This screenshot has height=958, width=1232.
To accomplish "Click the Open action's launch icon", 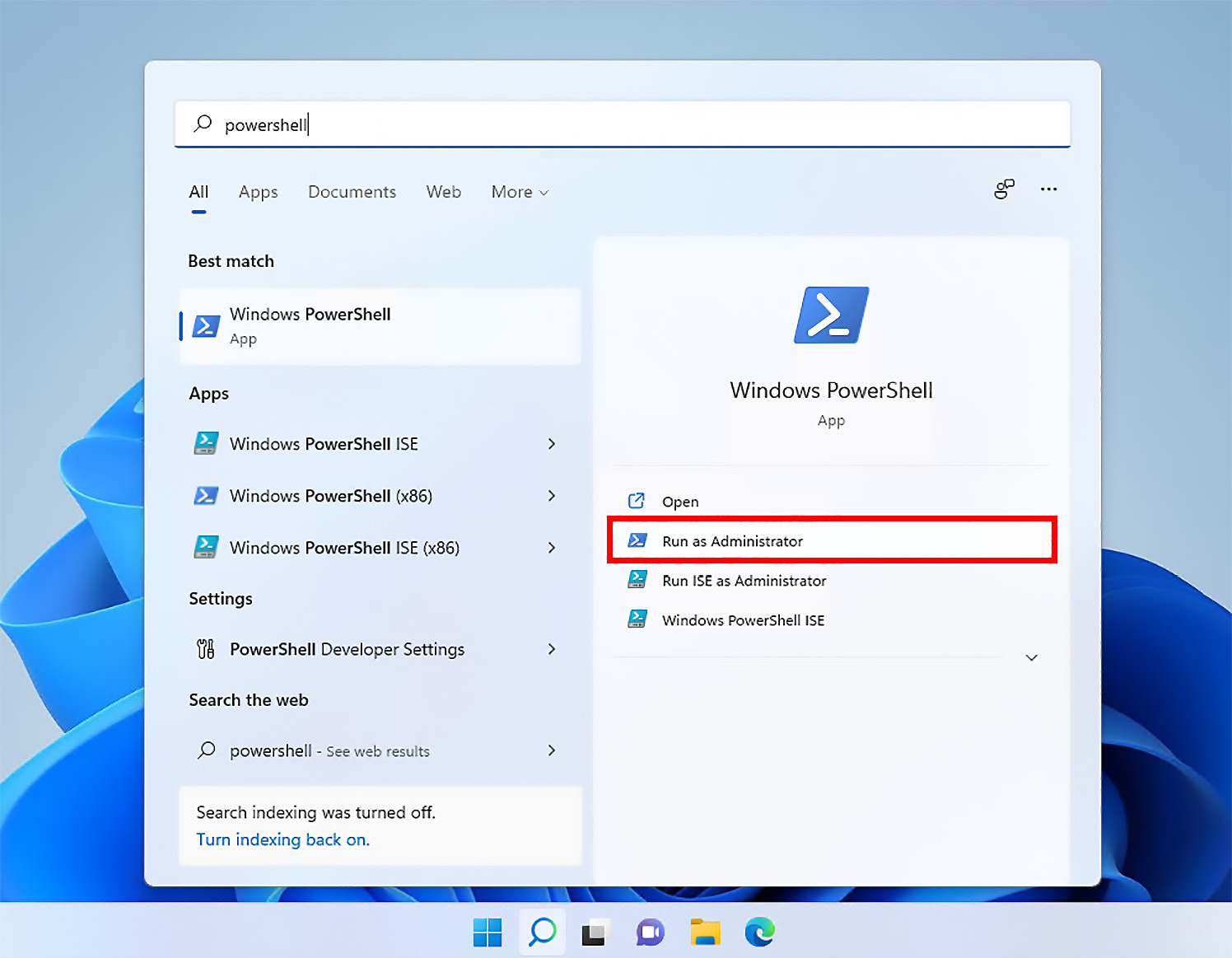I will [x=637, y=501].
